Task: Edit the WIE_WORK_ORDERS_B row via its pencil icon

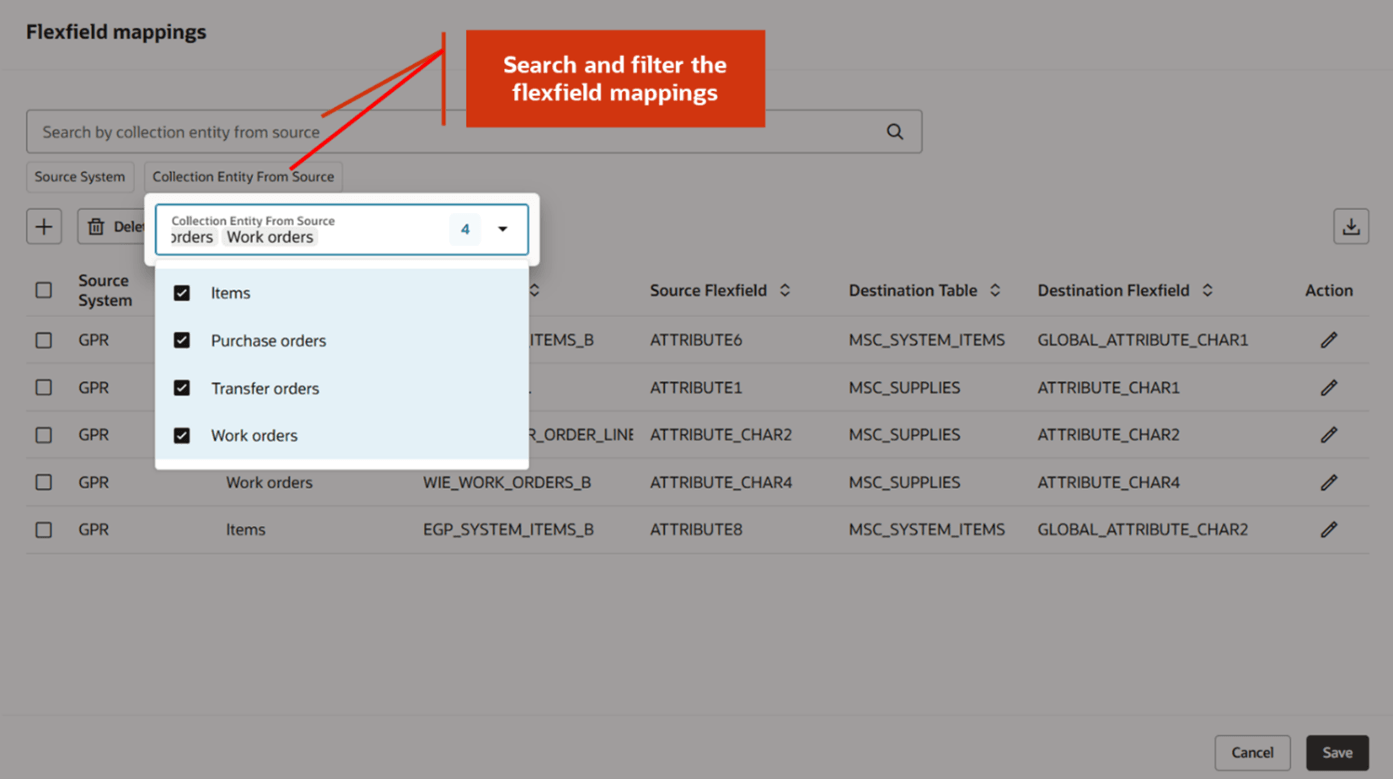Action: point(1328,482)
